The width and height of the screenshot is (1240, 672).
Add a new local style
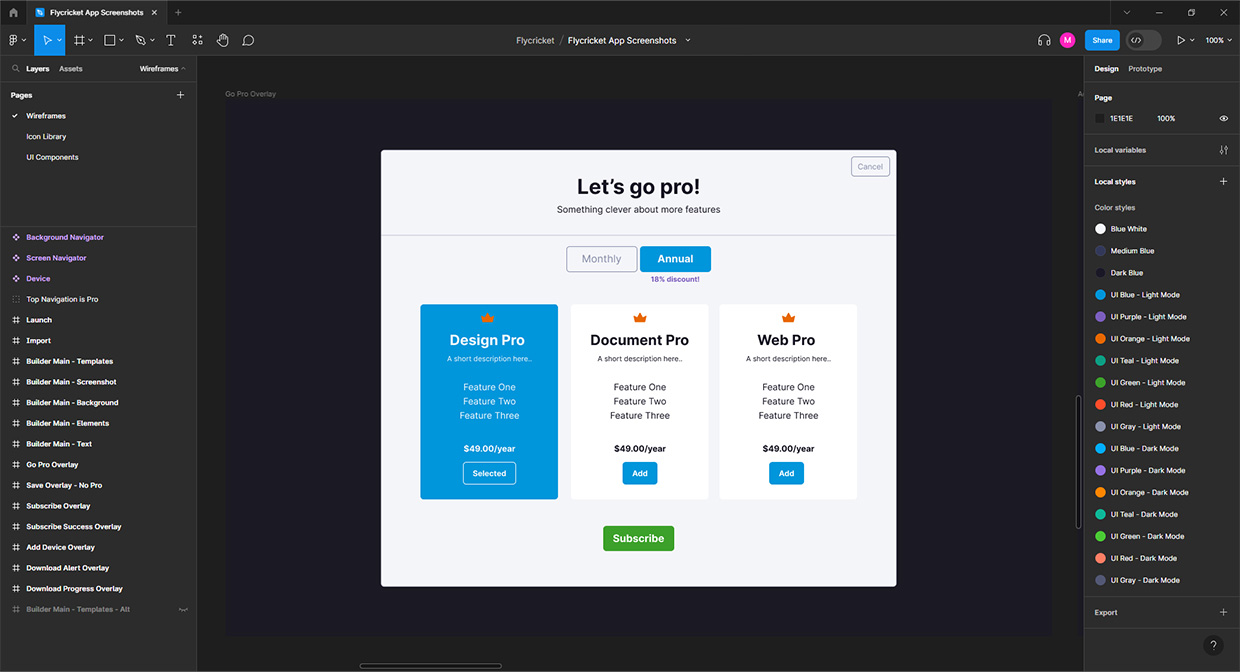click(x=1223, y=182)
